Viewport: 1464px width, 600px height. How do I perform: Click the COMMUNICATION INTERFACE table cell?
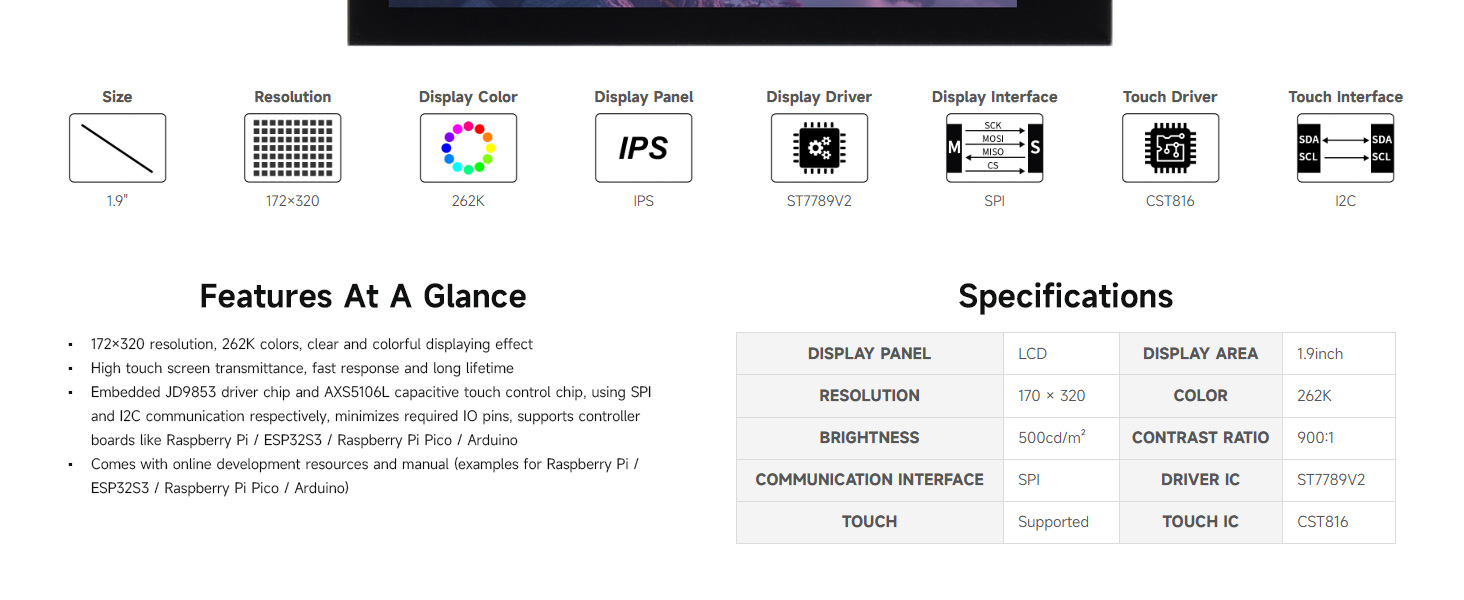pos(869,480)
